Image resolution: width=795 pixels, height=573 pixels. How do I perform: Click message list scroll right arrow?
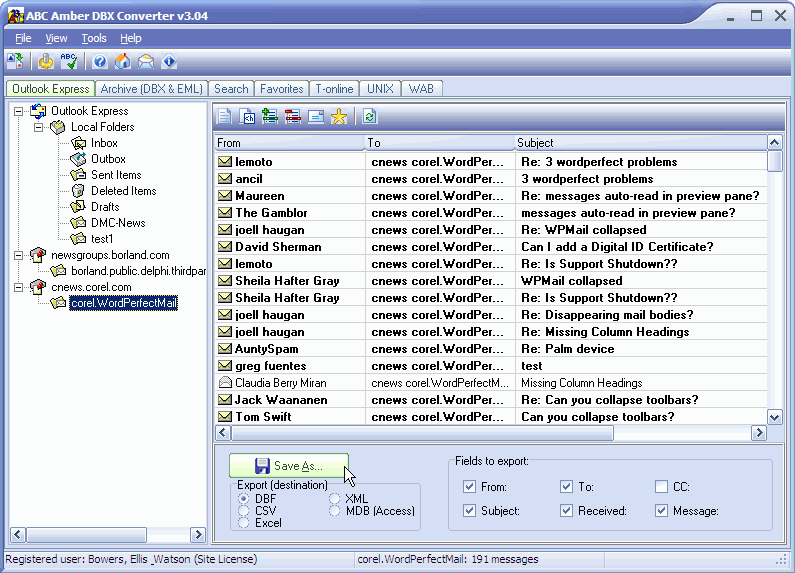click(759, 433)
